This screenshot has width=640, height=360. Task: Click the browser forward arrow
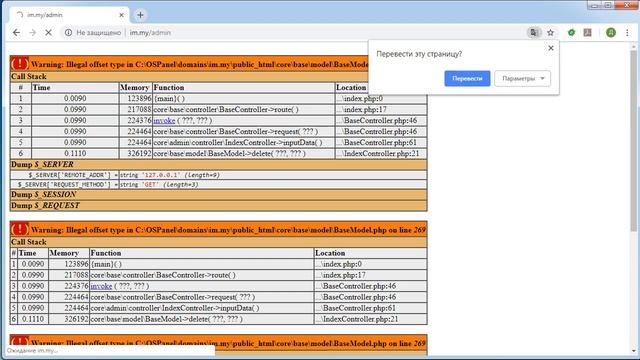tap(33, 33)
